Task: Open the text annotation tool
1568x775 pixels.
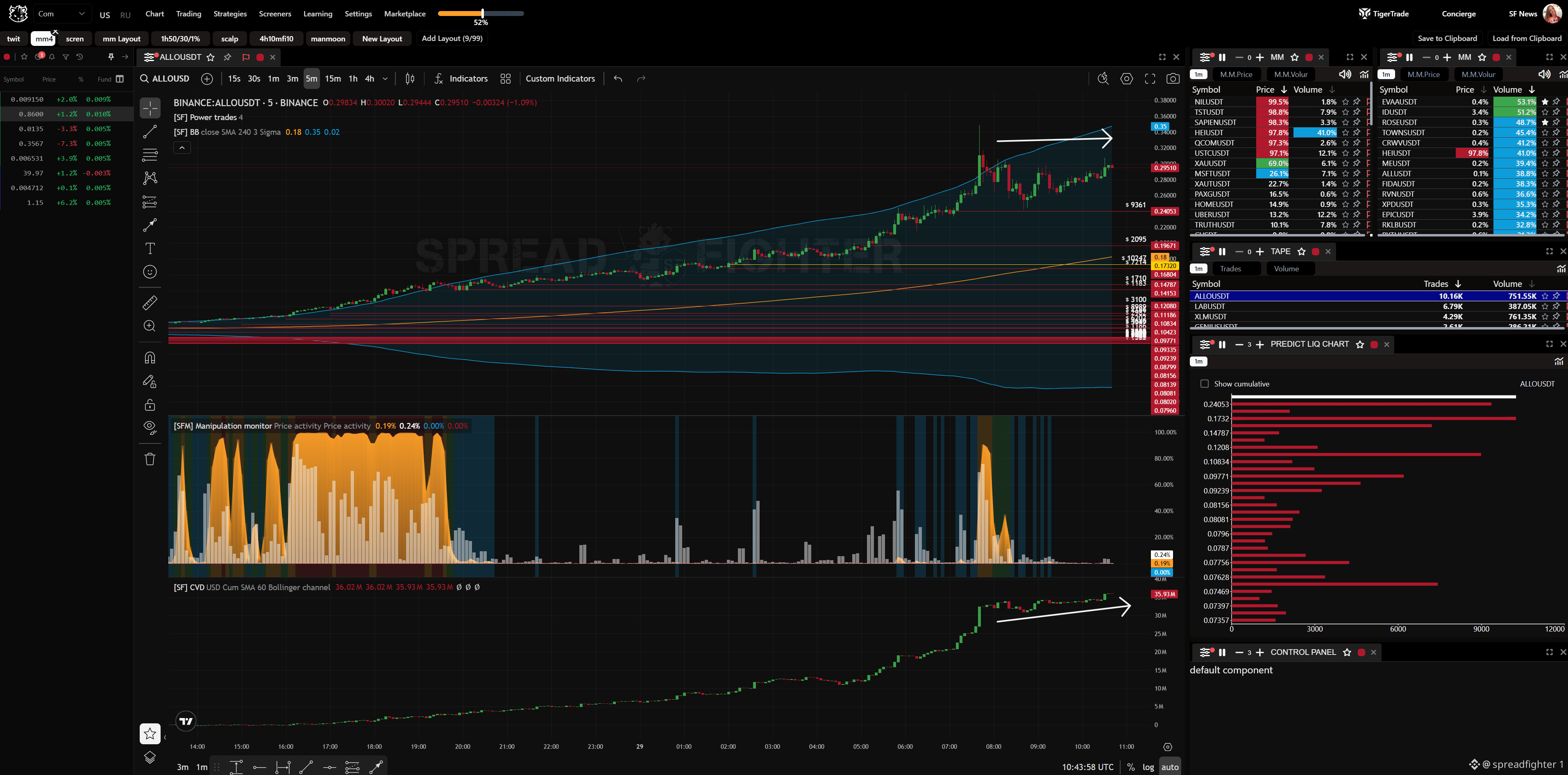Action: (x=150, y=248)
